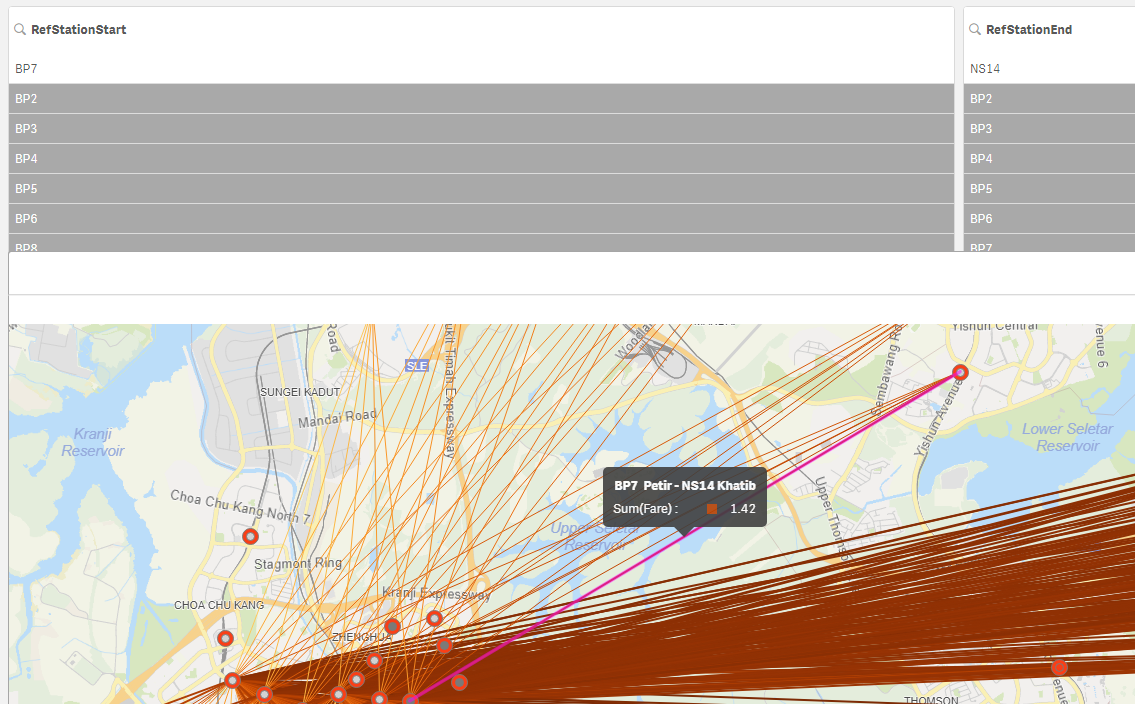Click the search icon in RefStationEnd pane
1135x704 pixels.
(973, 29)
